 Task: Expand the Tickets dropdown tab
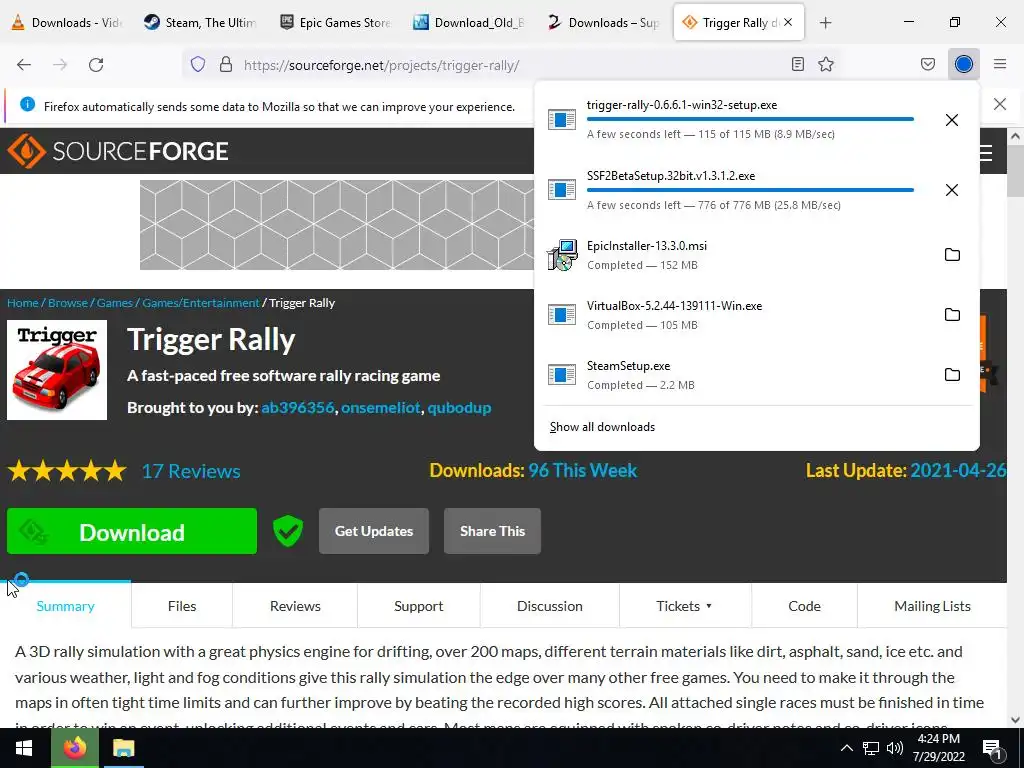[684, 606]
